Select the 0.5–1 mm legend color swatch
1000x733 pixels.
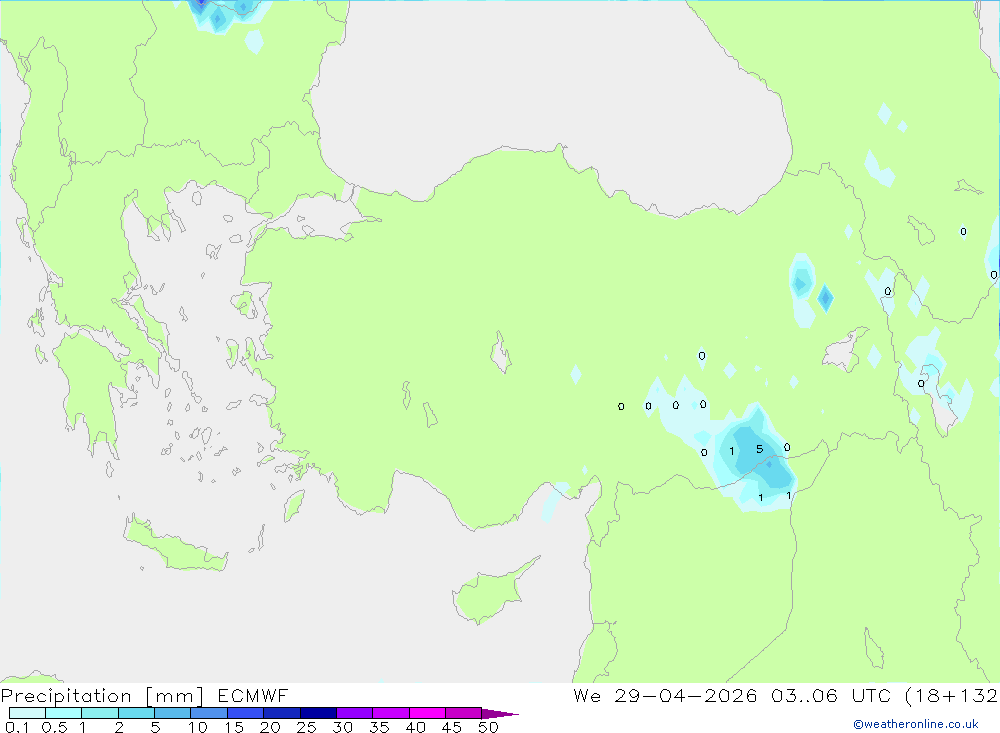tap(63, 713)
